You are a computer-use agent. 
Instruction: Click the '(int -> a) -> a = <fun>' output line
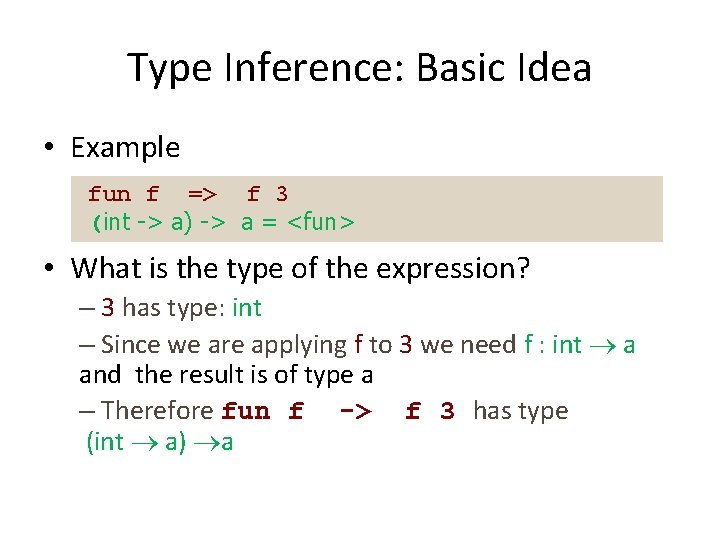[x=222, y=222]
